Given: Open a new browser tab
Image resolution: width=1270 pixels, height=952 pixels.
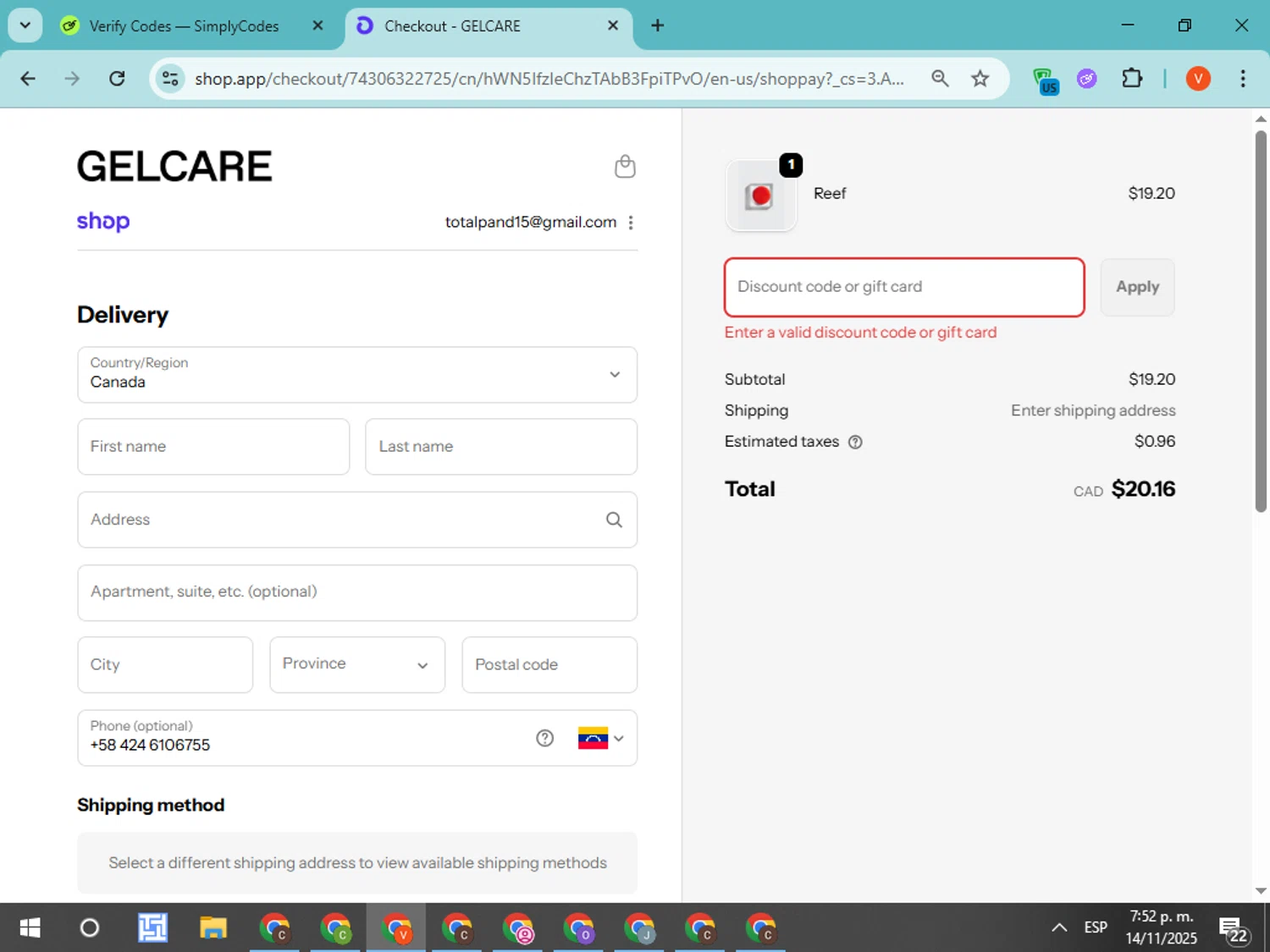Looking at the screenshot, I should (657, 25).
